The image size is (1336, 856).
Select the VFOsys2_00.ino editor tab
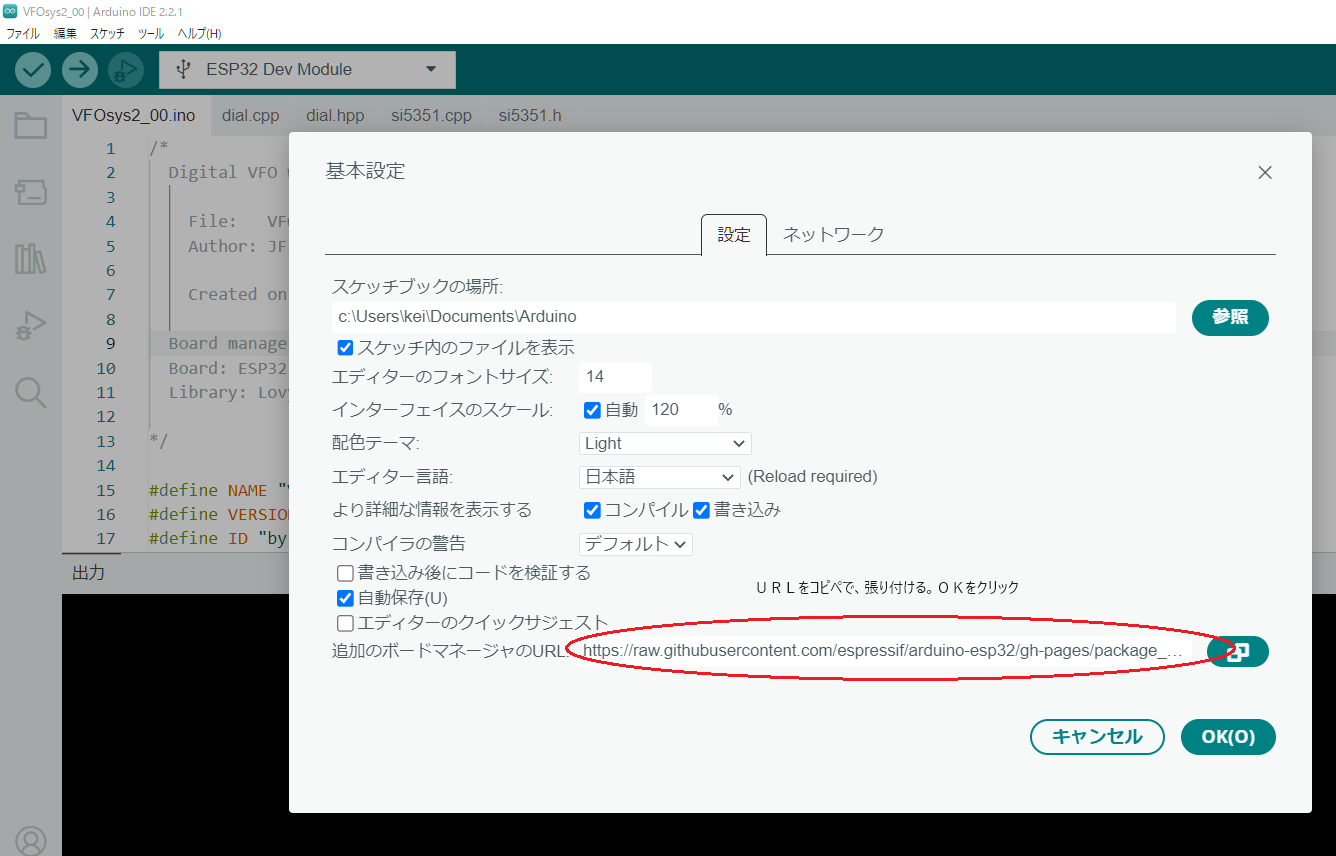(x=134, y=115)
